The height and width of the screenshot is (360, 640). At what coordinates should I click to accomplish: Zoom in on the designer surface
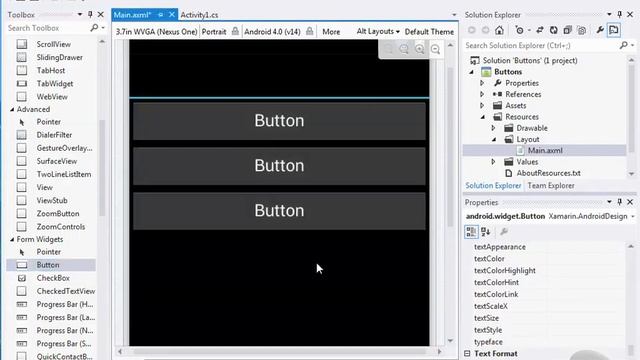(x=420, y=49)
